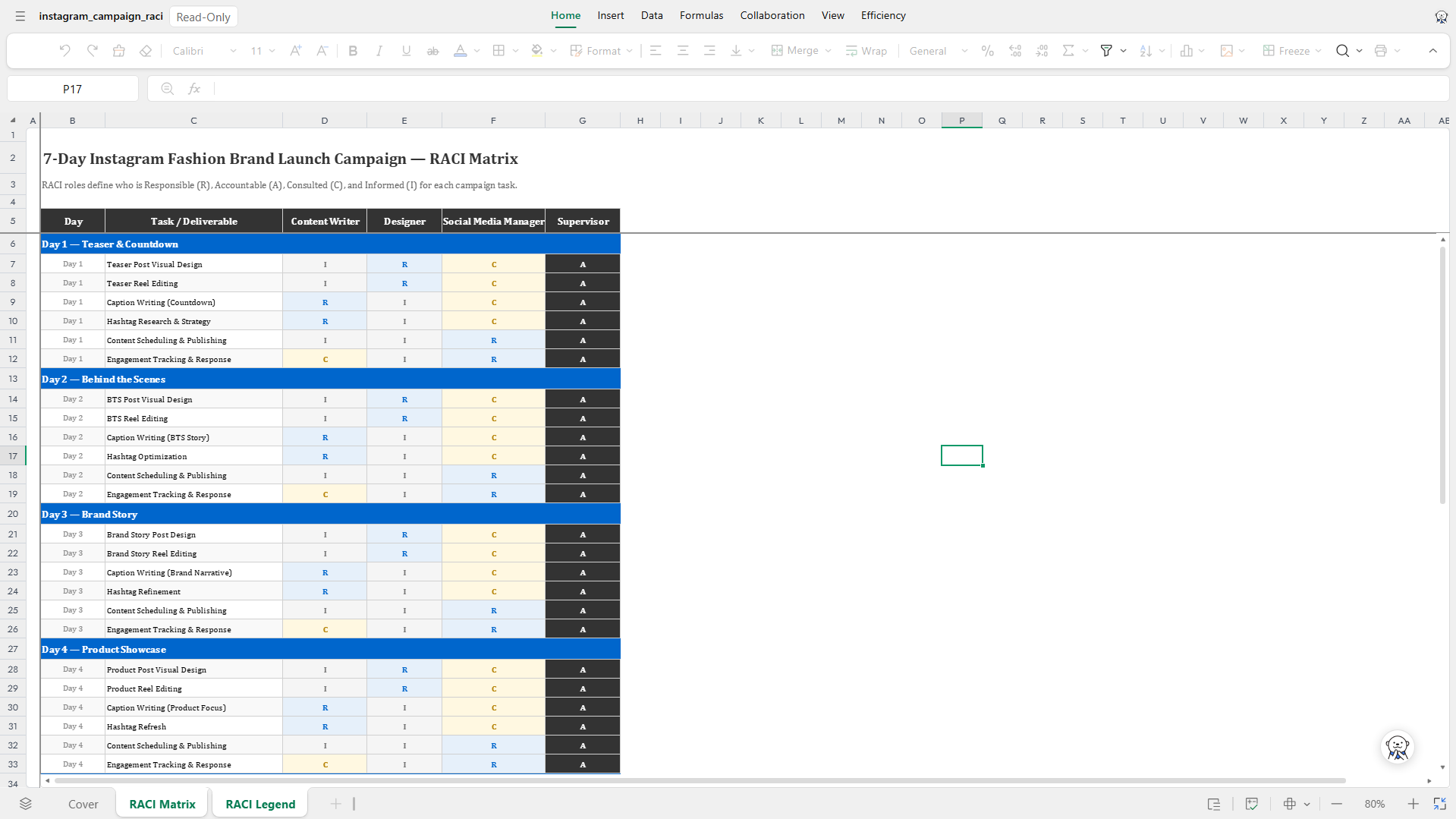The height and width of the screenshot is (819, 1456).
Task: Click the eraser clear formatting icon
Action: (146, 51)
